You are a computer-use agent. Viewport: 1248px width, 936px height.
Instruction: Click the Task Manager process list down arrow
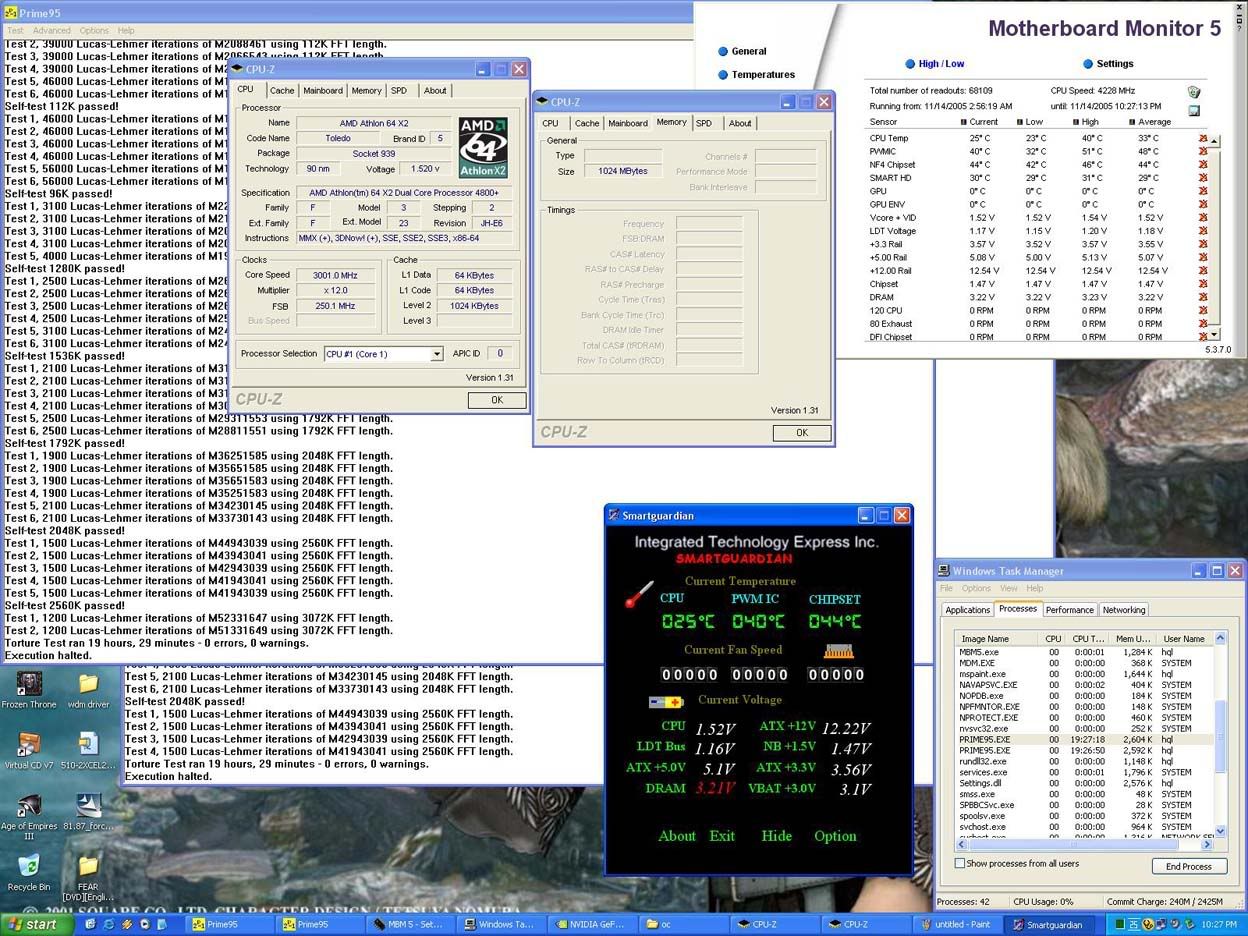1220,831
